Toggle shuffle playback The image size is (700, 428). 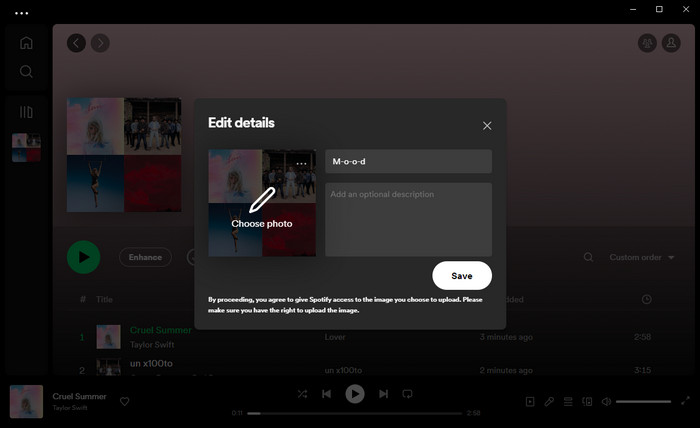click(302, 394)
